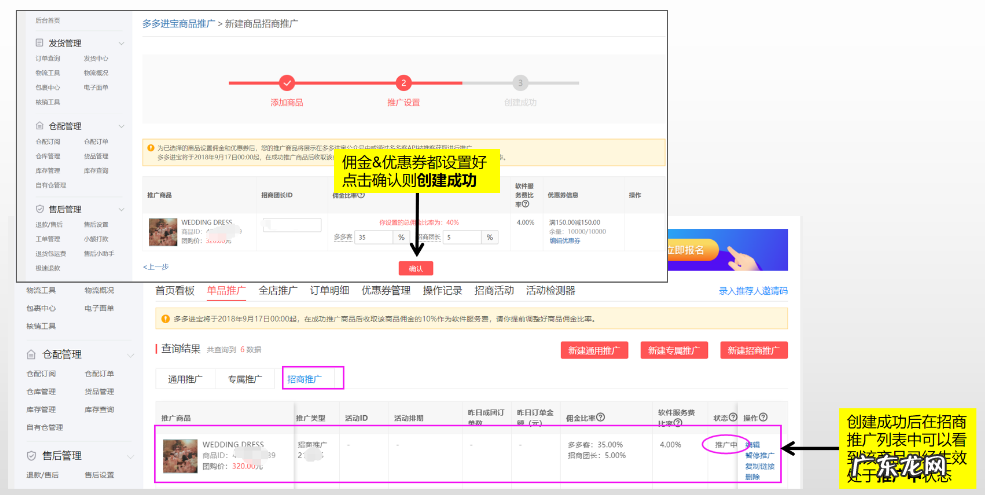Click step 2 推广设置 circle
Viewport: 985px width, 495px height.
pos(403,83)
